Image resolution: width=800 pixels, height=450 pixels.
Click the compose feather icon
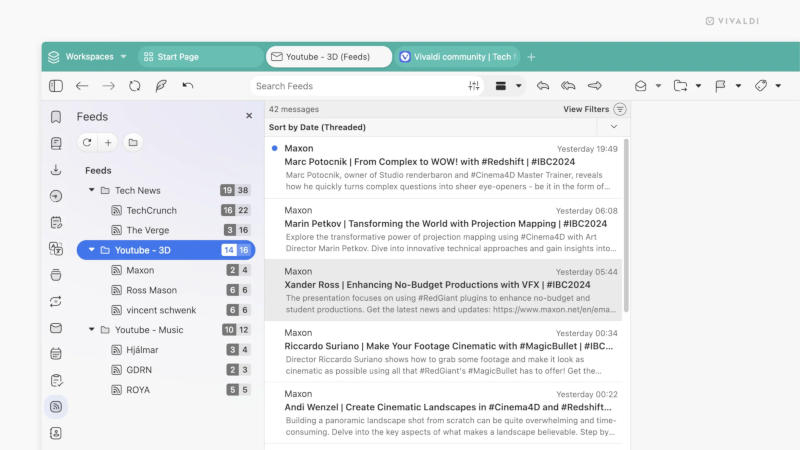(161, 86)
